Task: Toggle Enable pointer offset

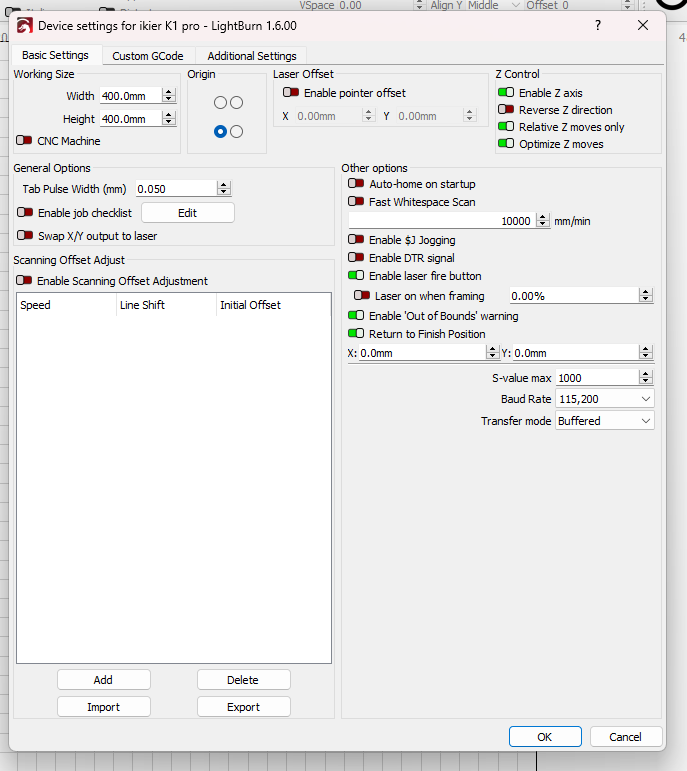Action: 291,92
